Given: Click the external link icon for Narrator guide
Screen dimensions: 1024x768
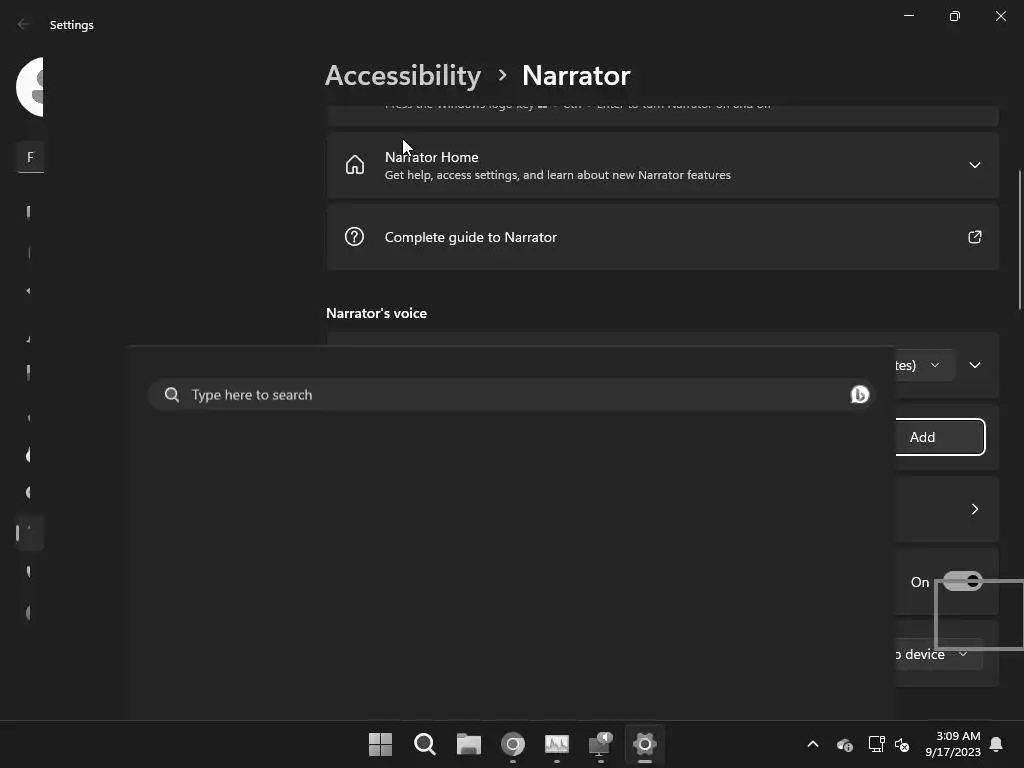Looking at the screenshot, I should 974,237.
